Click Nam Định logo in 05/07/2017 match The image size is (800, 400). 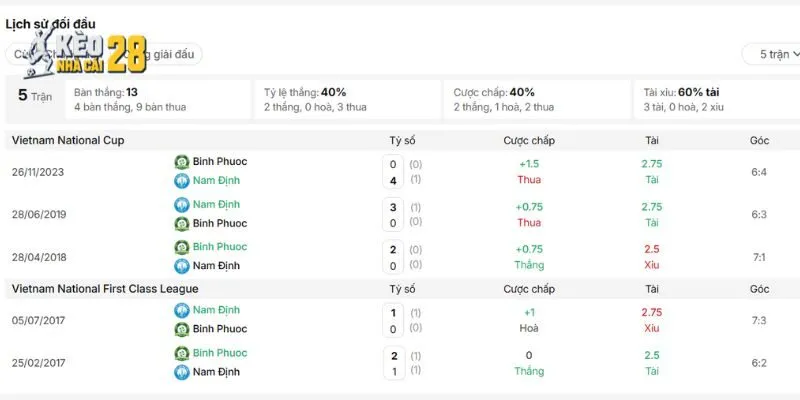point(182,310)
